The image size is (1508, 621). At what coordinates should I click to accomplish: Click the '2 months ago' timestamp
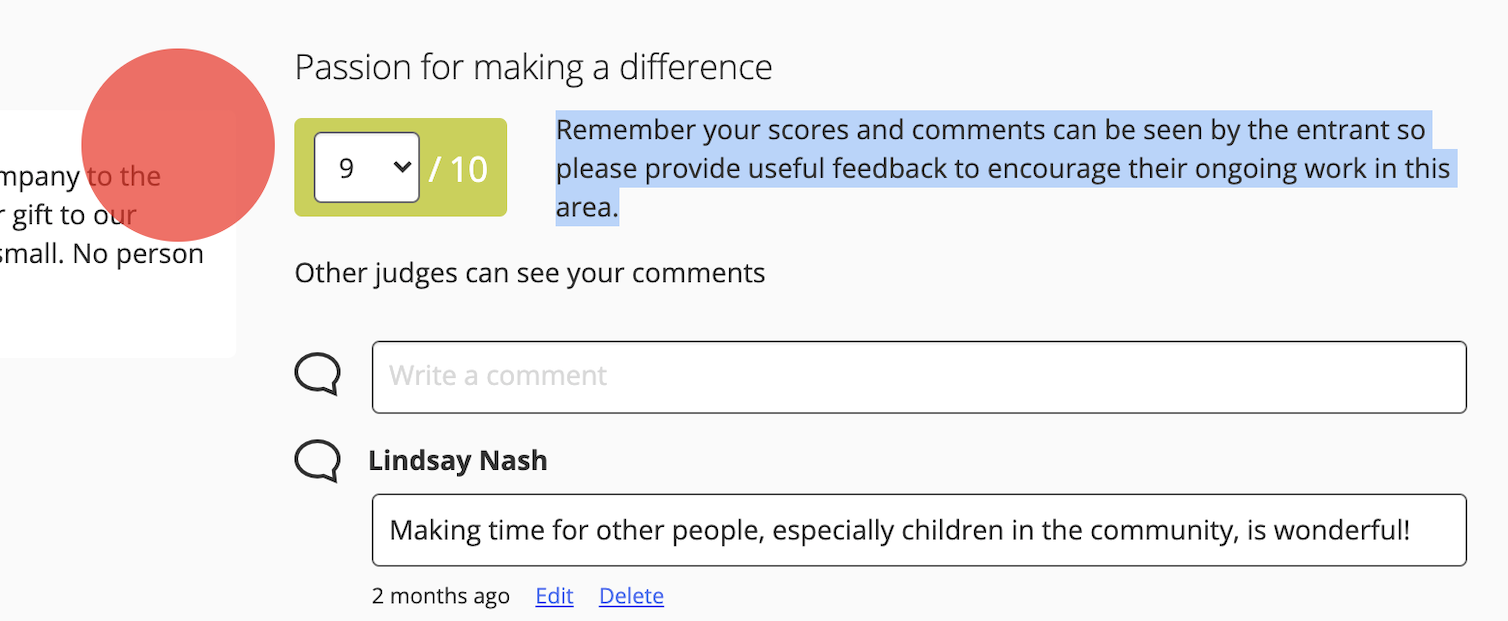[x=441, y=595]
